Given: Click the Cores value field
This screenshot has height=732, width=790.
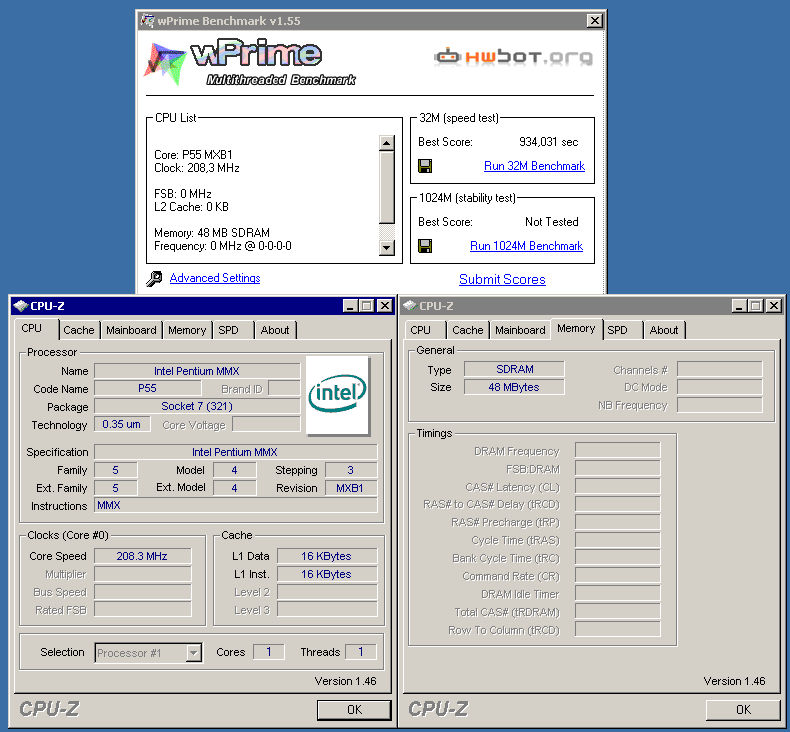Looking at the screenshot, I should [269, 652].
